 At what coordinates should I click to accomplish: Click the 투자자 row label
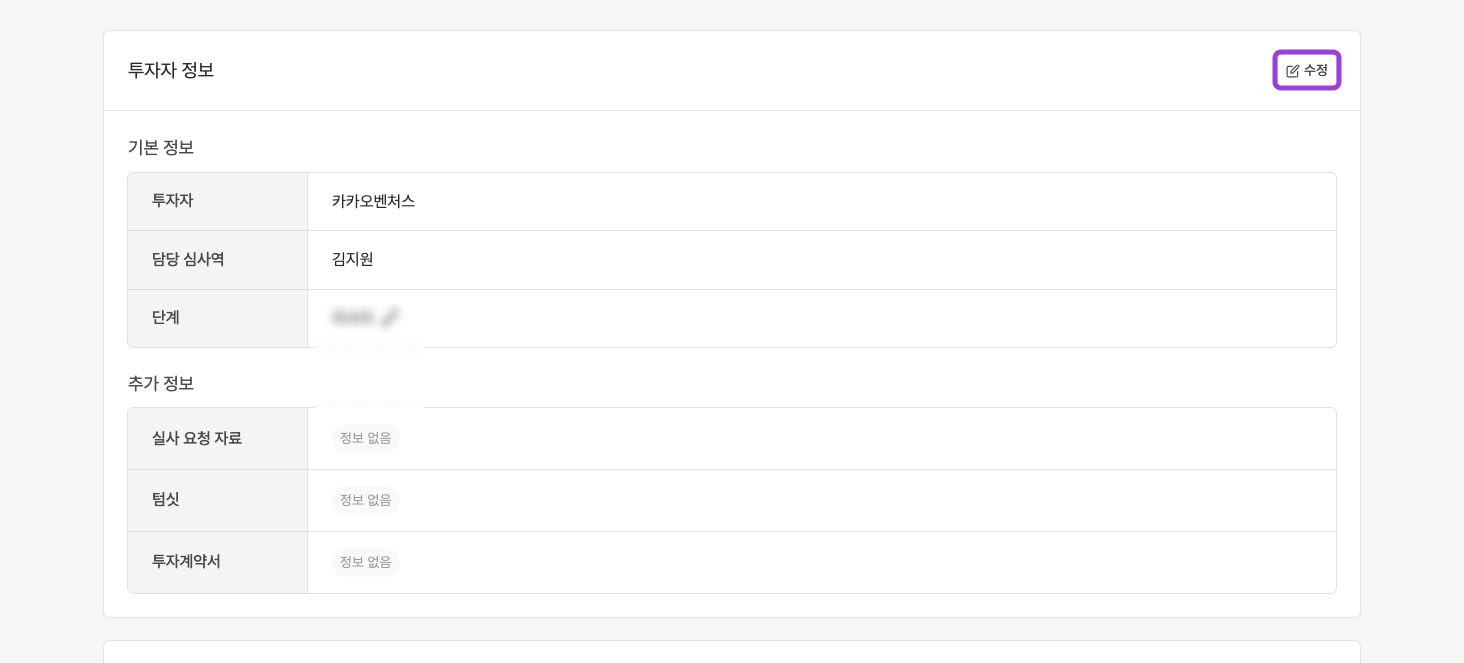pos(172,201)
